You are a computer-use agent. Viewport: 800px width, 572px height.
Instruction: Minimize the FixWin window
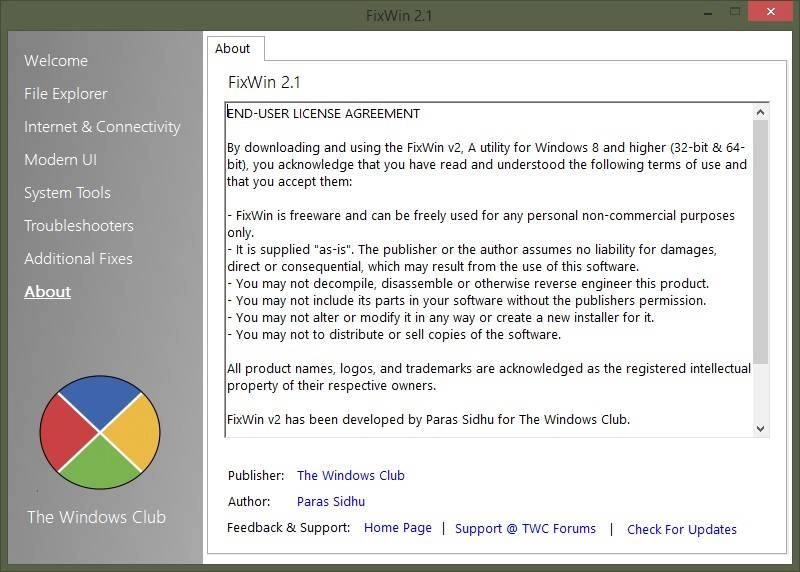pyautogui.click(x=708, y=13)
